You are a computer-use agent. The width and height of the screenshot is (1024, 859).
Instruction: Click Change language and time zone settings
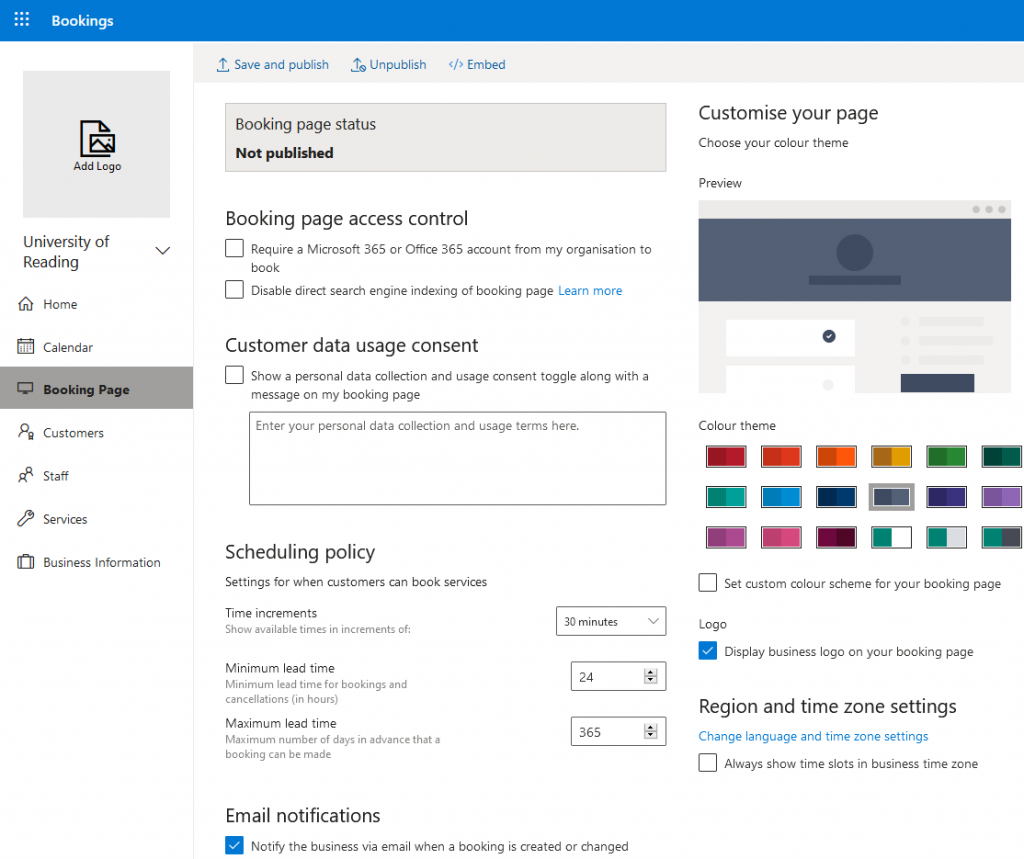813,736
